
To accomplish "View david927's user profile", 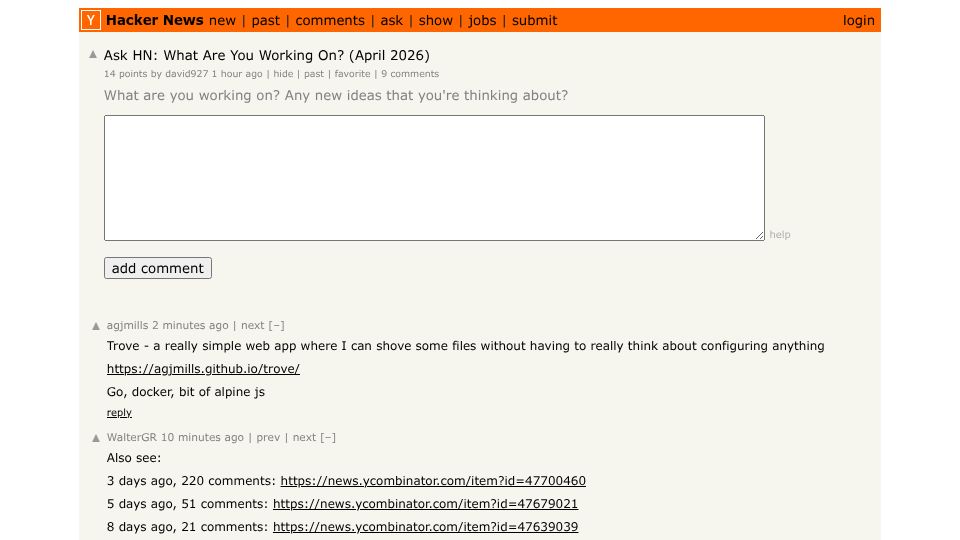I will [186, 73].
